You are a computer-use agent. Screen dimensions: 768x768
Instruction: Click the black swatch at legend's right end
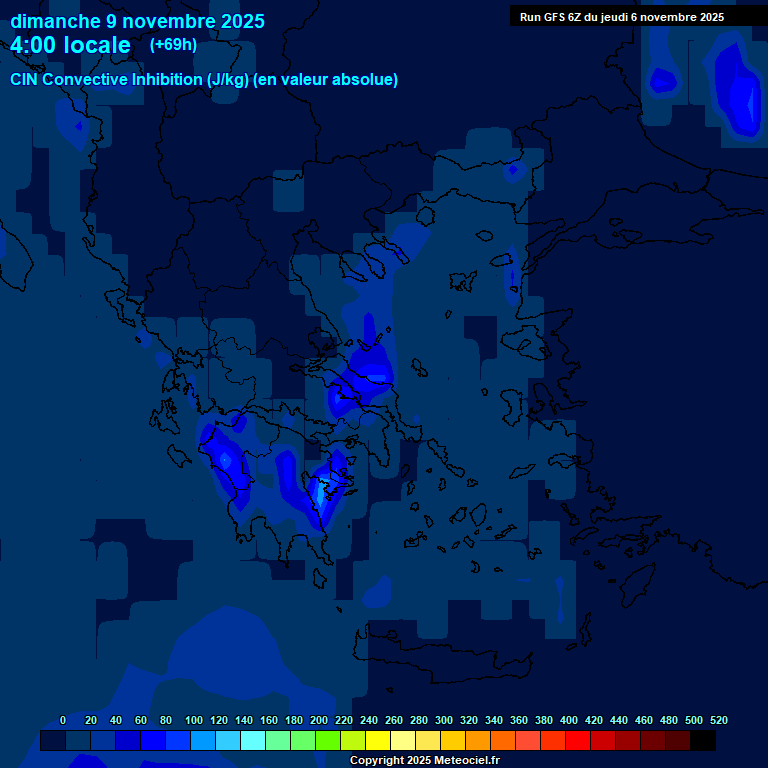(703, 741)
